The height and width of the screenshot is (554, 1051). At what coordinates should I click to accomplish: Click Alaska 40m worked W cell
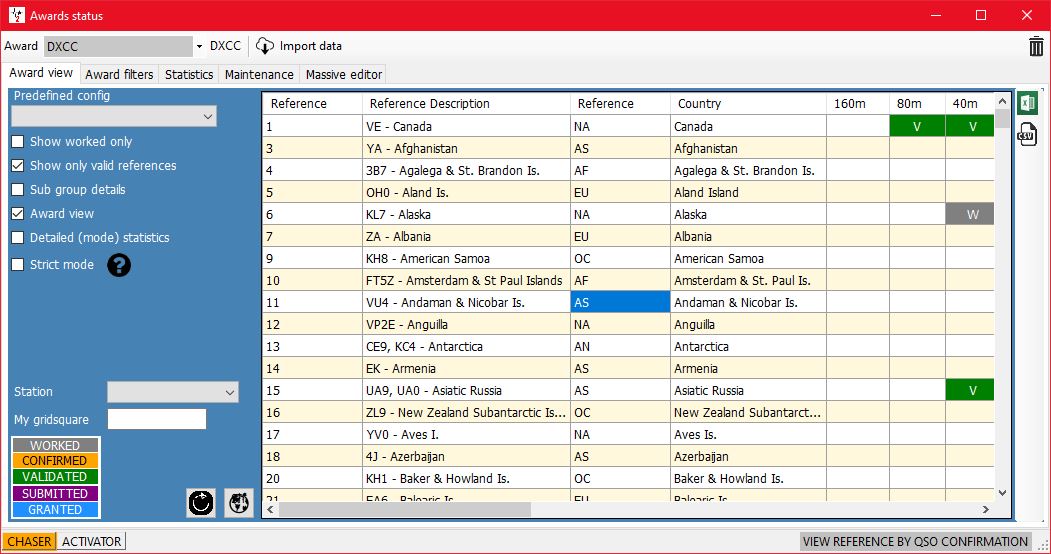970,214
